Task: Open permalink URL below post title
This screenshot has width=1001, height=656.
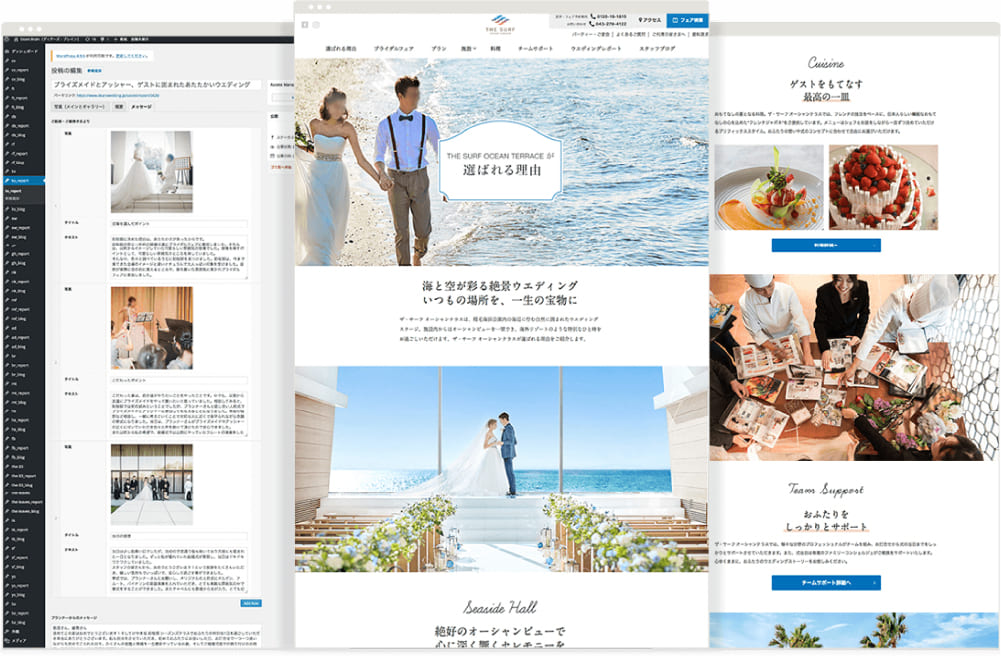Action: point(118,95)
